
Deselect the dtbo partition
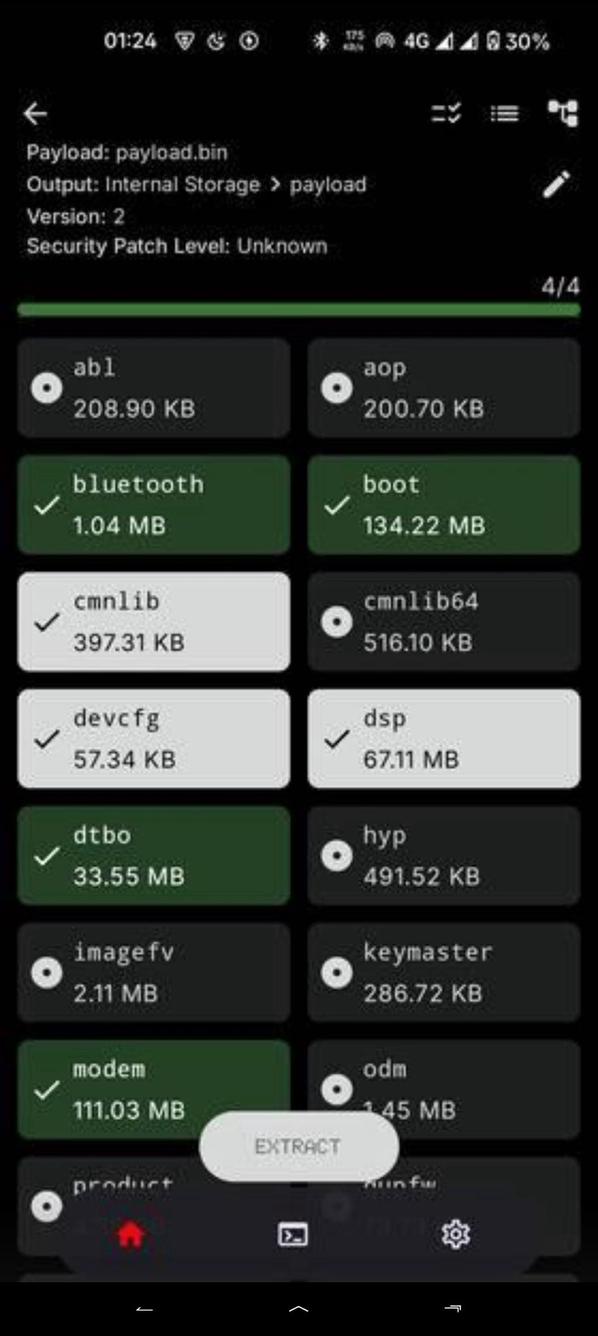click(x=152, y=855)
